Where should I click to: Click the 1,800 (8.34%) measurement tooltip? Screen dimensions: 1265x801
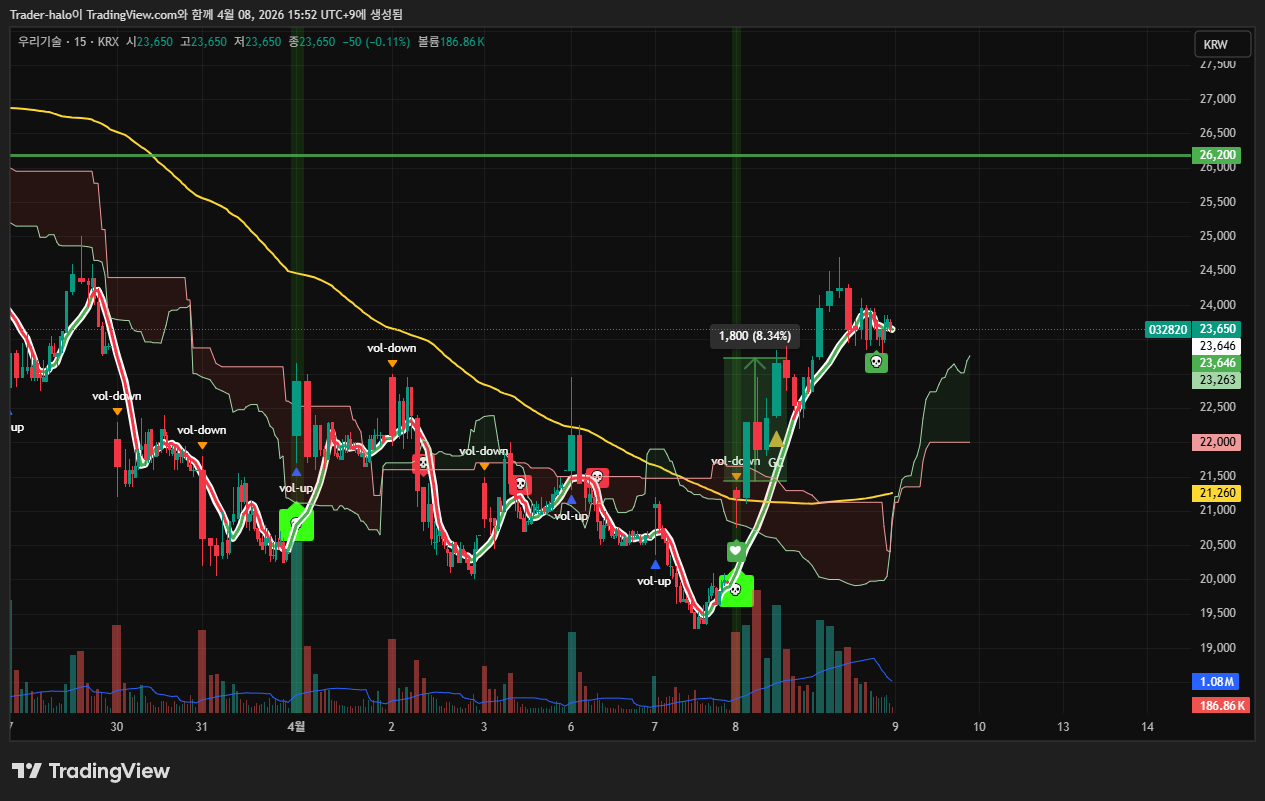coord(755,336)
